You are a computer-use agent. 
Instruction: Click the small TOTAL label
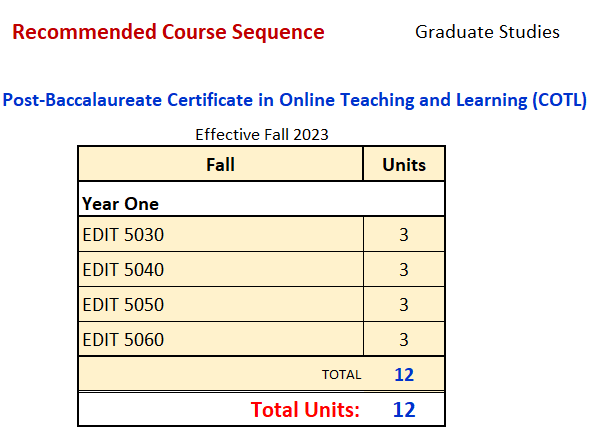341,375
